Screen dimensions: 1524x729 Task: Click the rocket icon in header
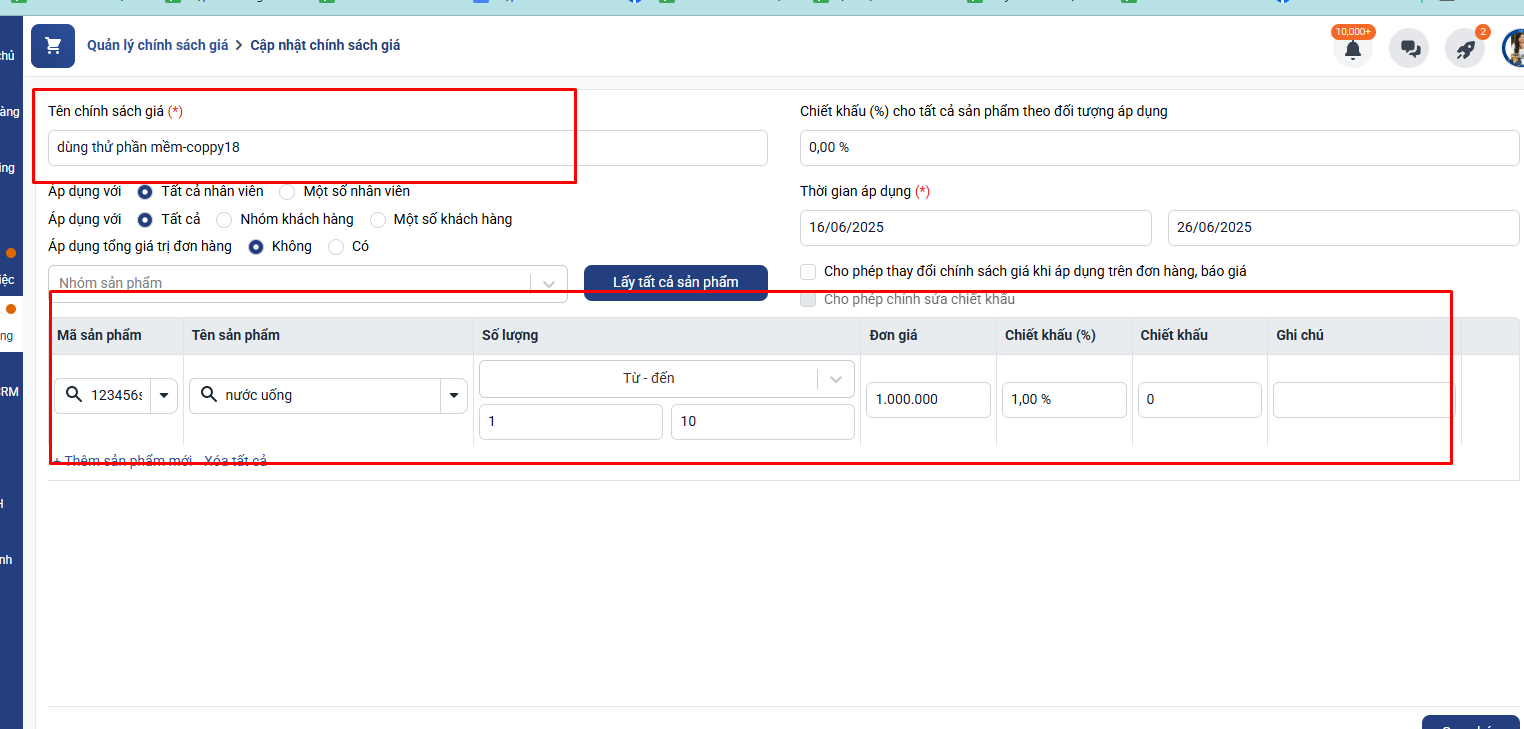pos(1465,49)
